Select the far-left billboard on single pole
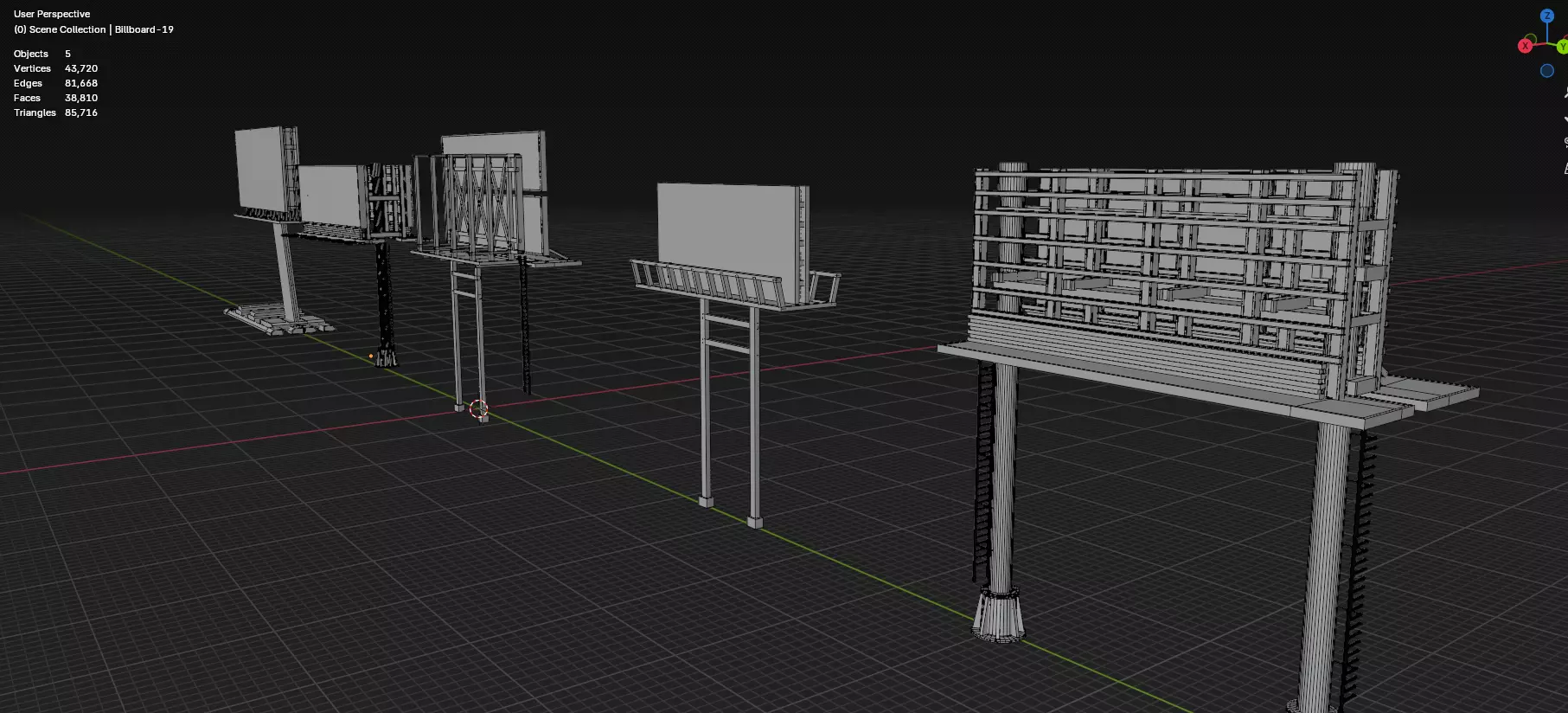This screenshot has width=1568, height=713. pos(259,173)
